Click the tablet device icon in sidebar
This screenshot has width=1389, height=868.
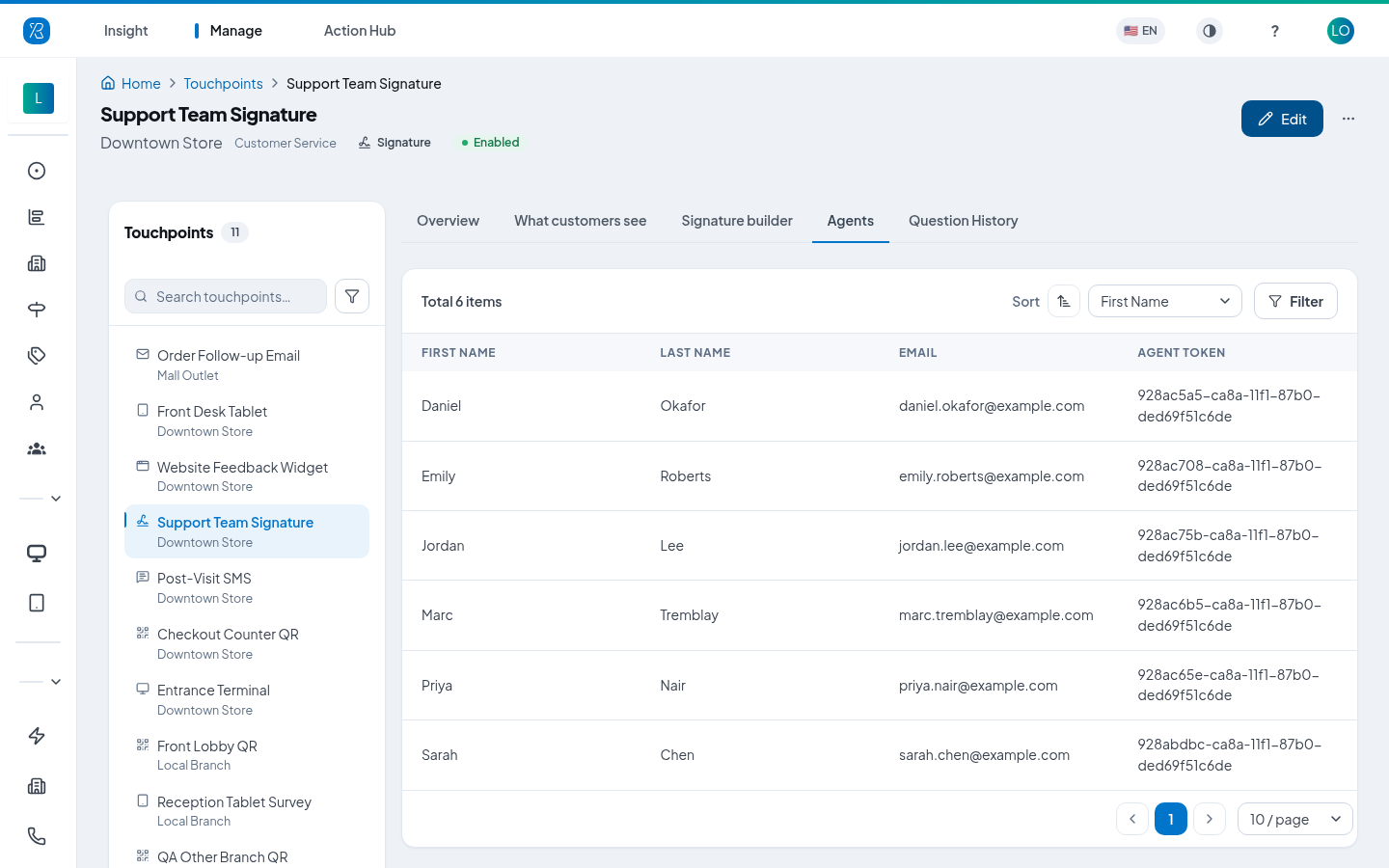pyautogui.click(x=37, y=603)
